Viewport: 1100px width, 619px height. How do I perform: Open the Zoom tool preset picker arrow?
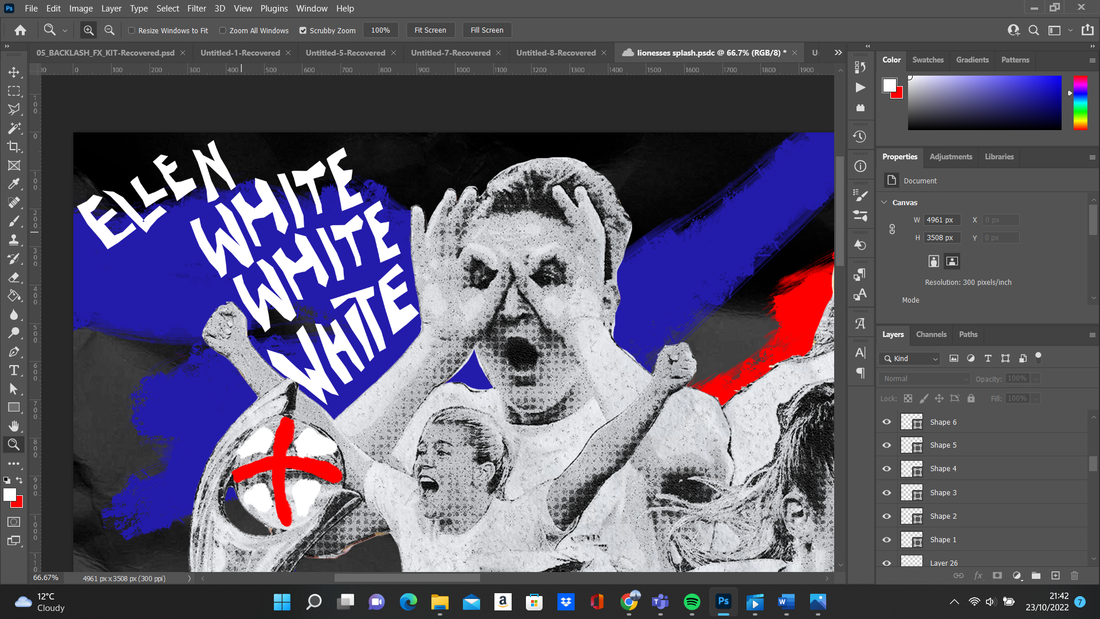65,30
